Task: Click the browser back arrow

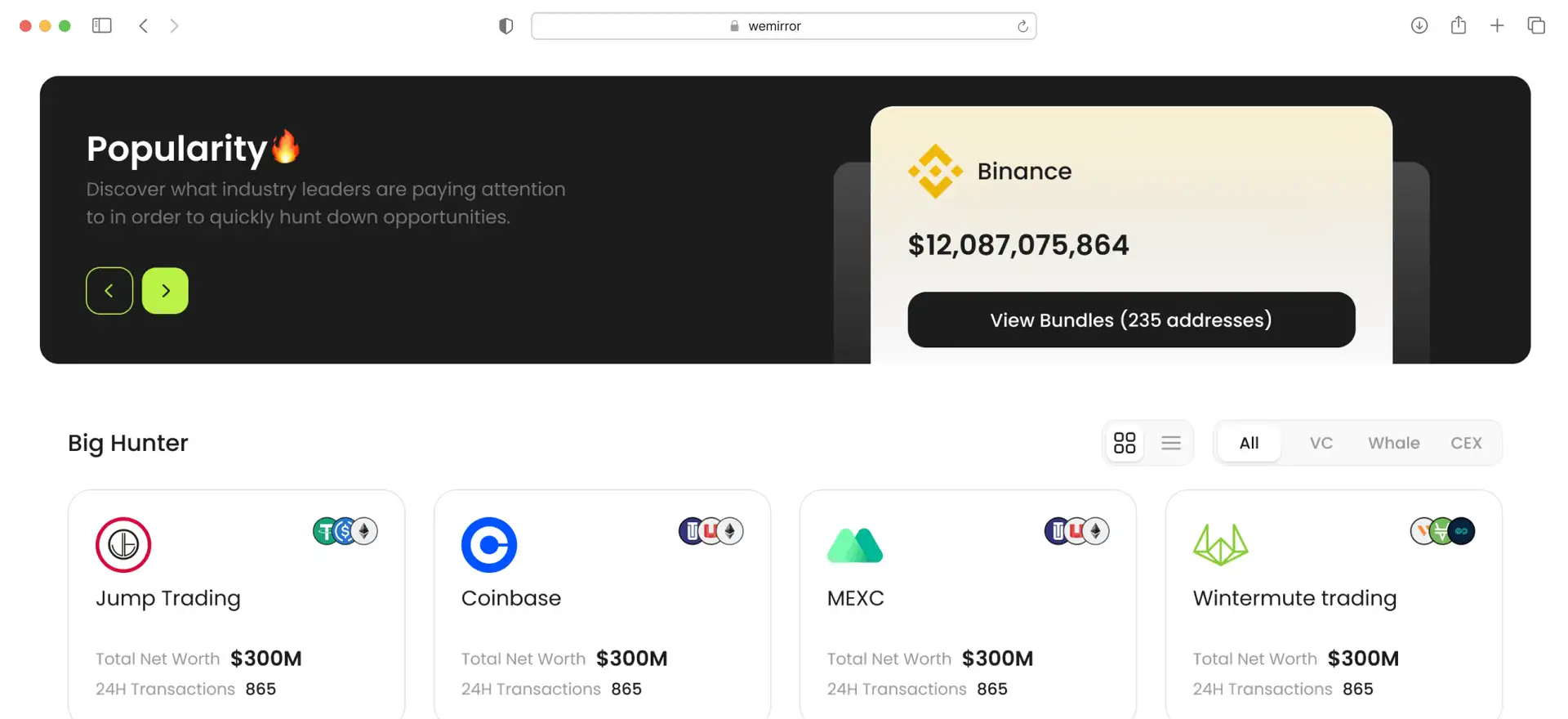Action: click(x=144, y=26)
